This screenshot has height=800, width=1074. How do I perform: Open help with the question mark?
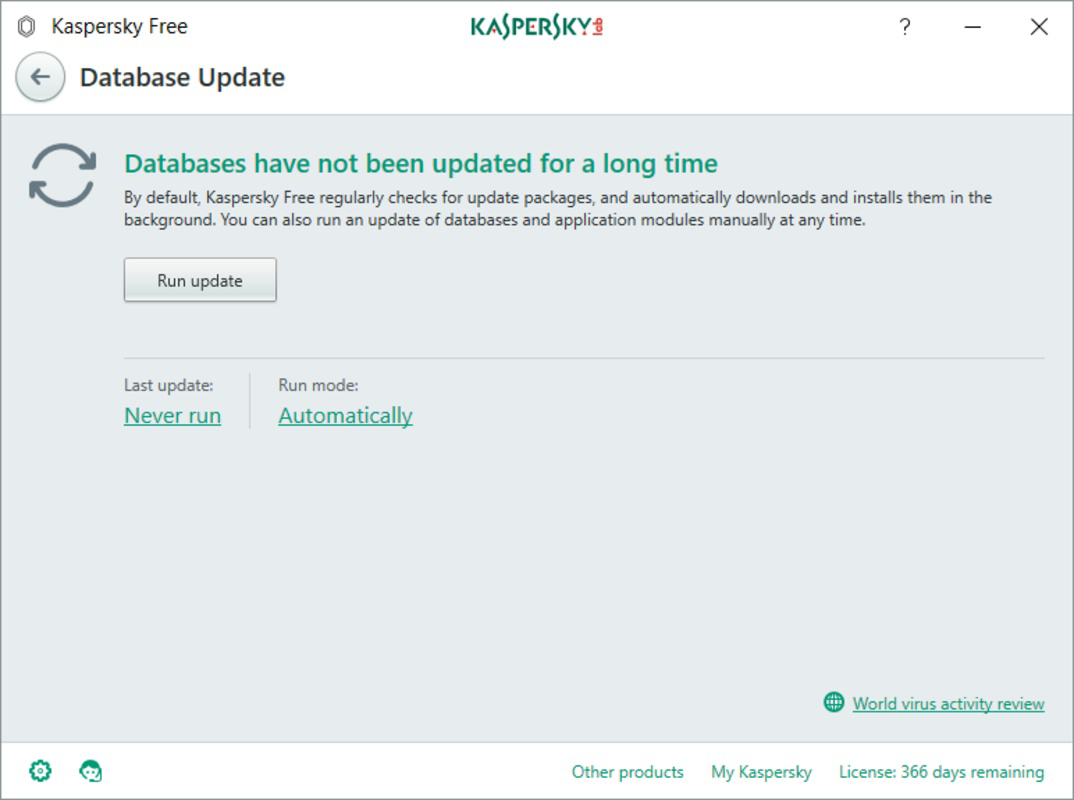(x=905, y=27)
